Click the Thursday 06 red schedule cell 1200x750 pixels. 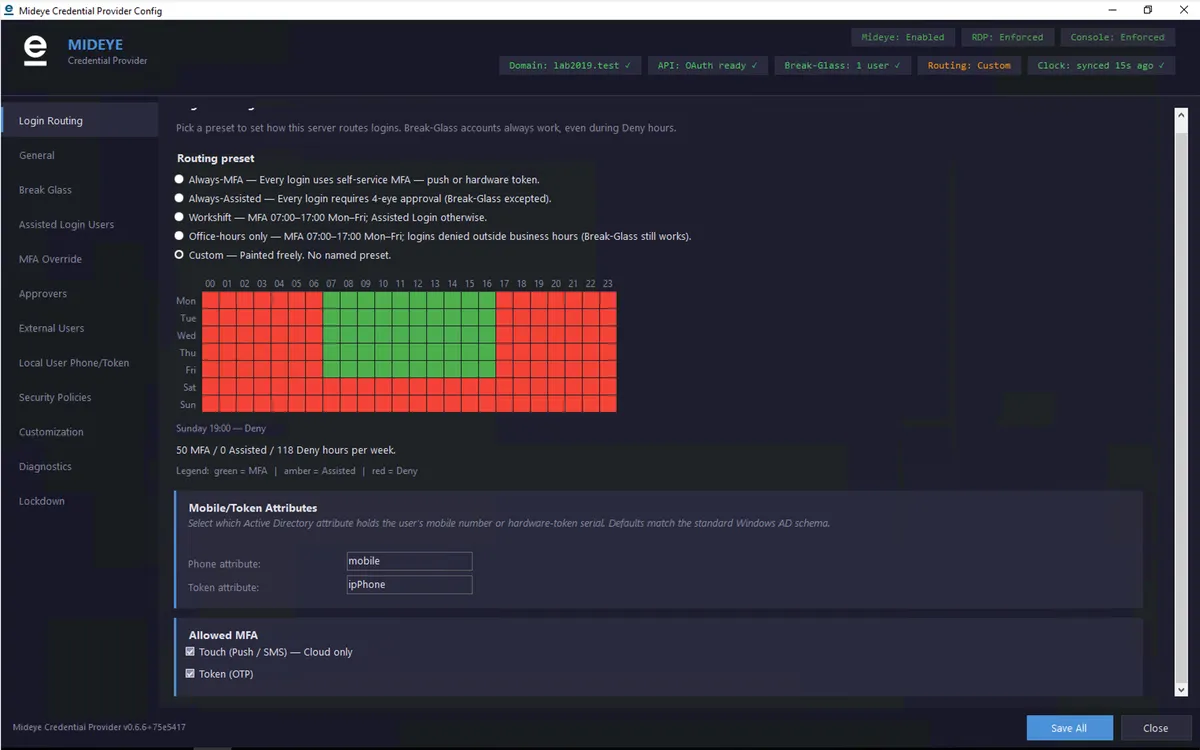pos(314,353)
